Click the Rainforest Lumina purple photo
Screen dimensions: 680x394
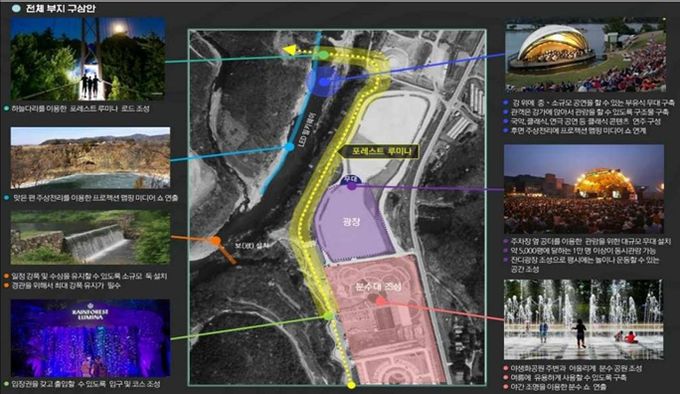click(x=90, y=338)
